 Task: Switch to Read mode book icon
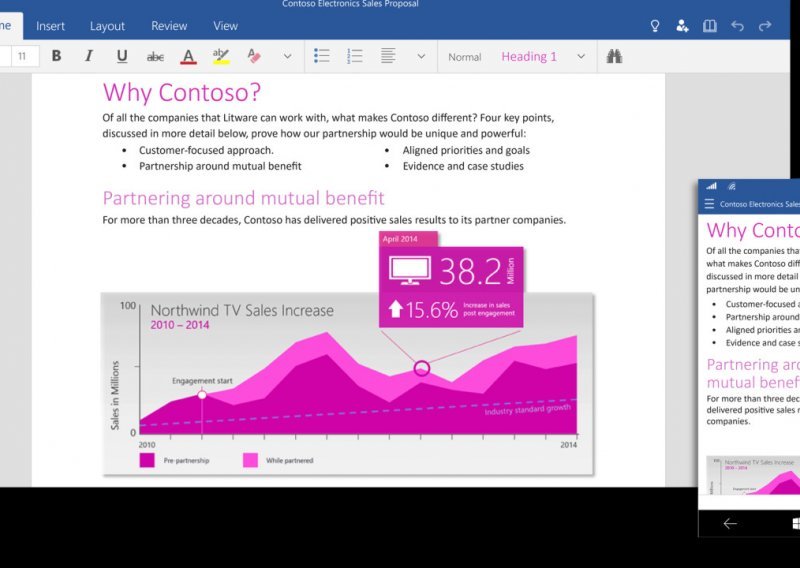710,26
